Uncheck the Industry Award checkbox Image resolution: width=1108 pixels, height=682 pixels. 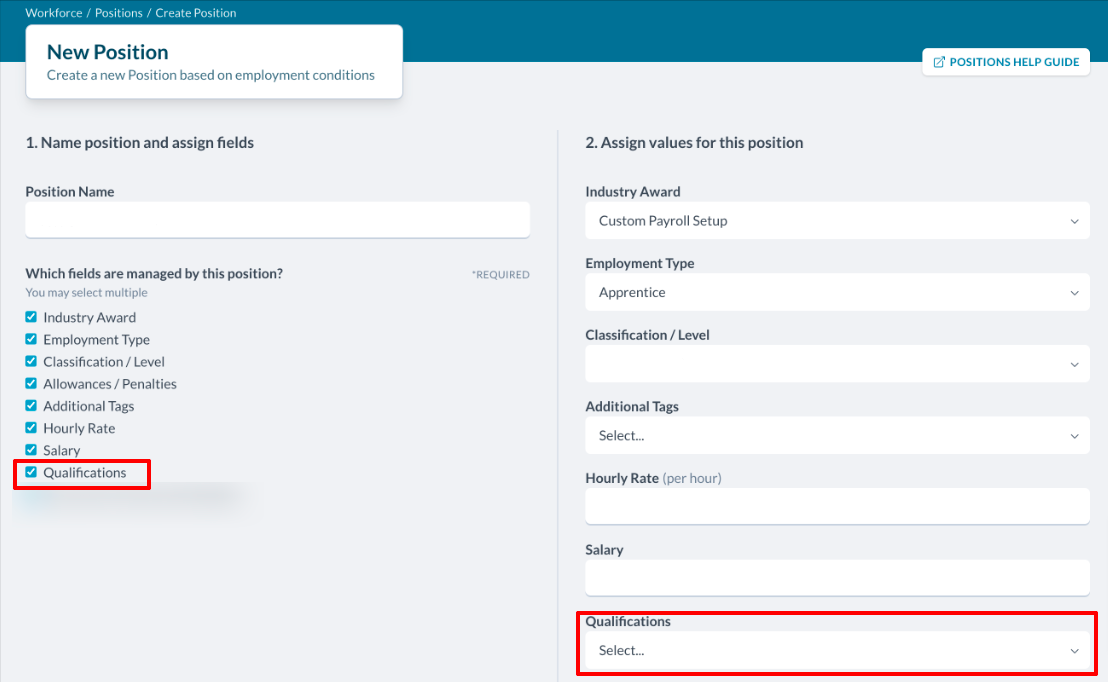pyautogui.click(x=31, y=317)
